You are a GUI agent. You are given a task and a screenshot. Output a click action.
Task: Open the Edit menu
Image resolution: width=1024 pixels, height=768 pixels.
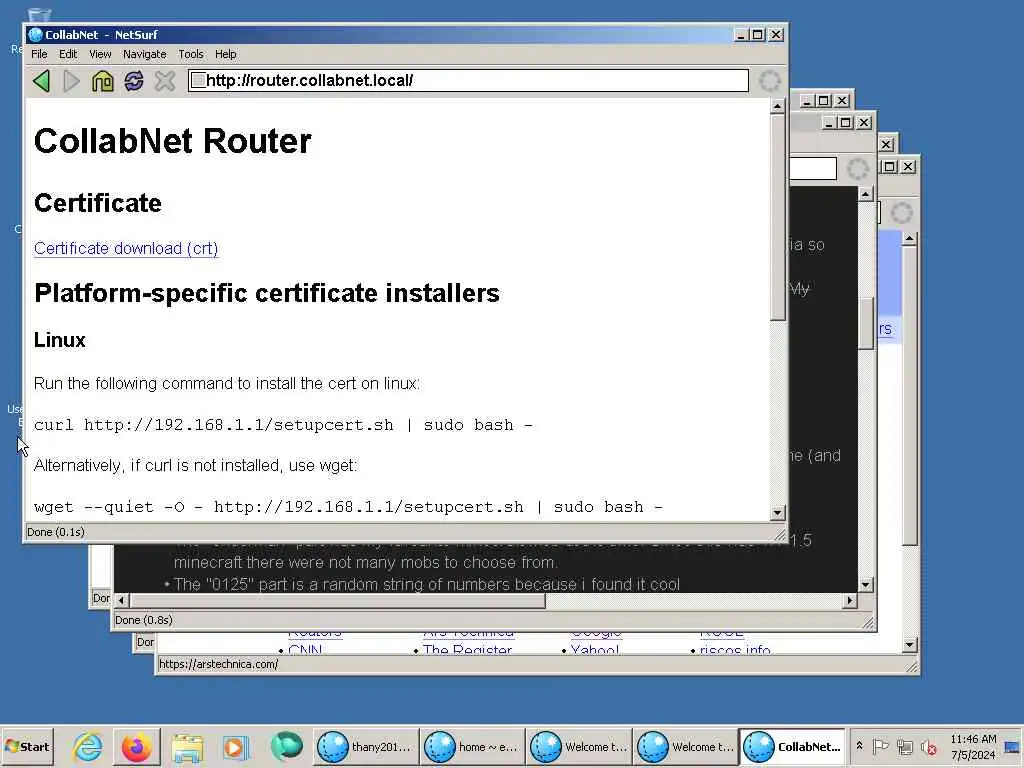point(68,54)
